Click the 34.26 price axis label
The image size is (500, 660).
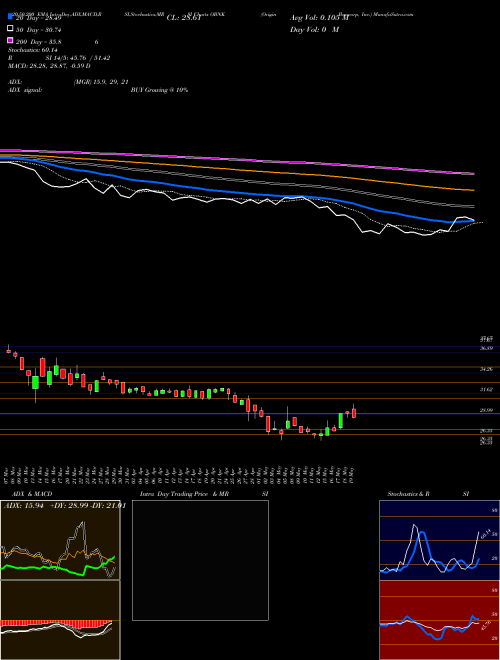(487, 369)
